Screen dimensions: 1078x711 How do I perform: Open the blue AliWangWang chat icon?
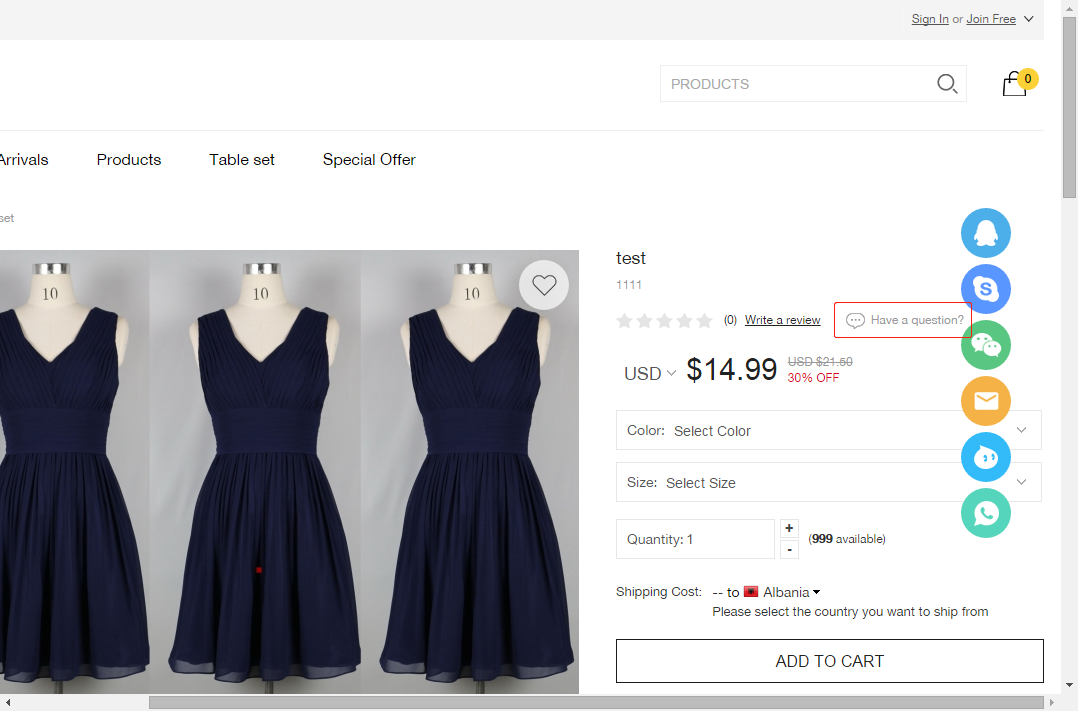(x=985, y=457)
